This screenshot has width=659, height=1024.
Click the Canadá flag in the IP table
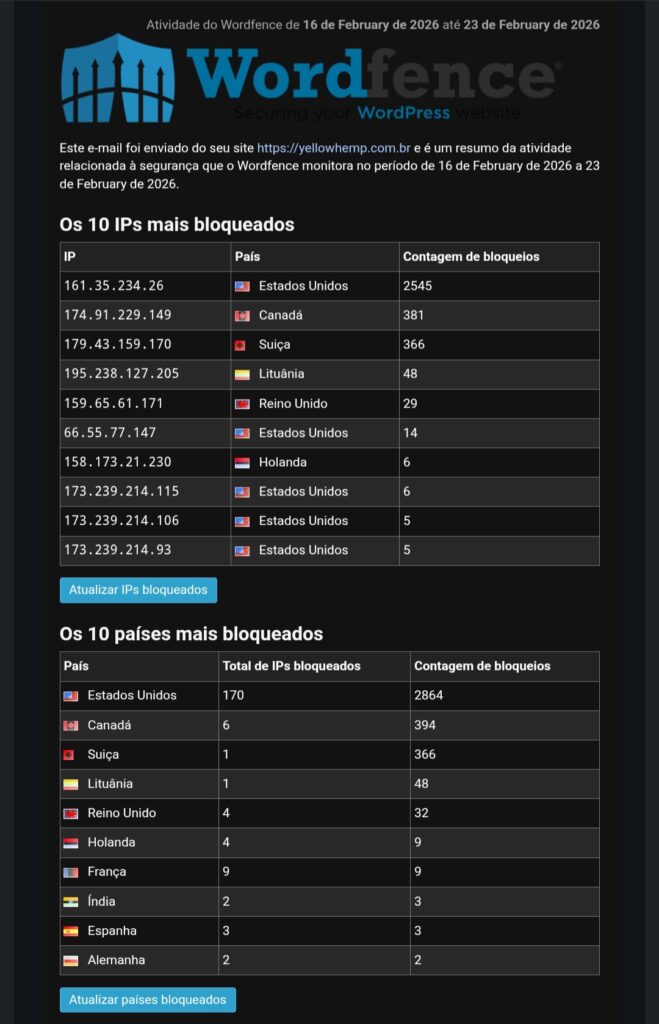click(241, 316)
